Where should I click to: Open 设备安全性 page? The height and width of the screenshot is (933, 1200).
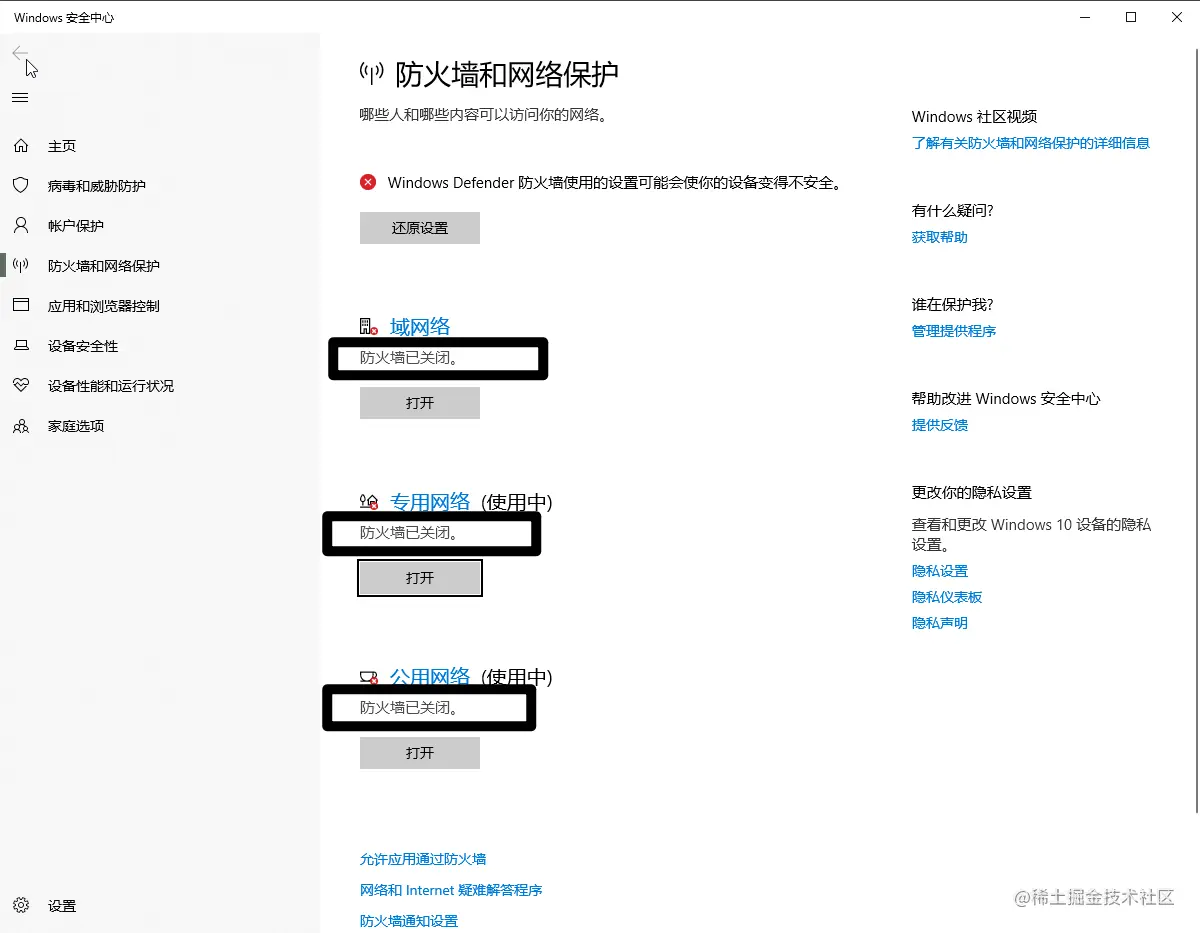(83, 346)
